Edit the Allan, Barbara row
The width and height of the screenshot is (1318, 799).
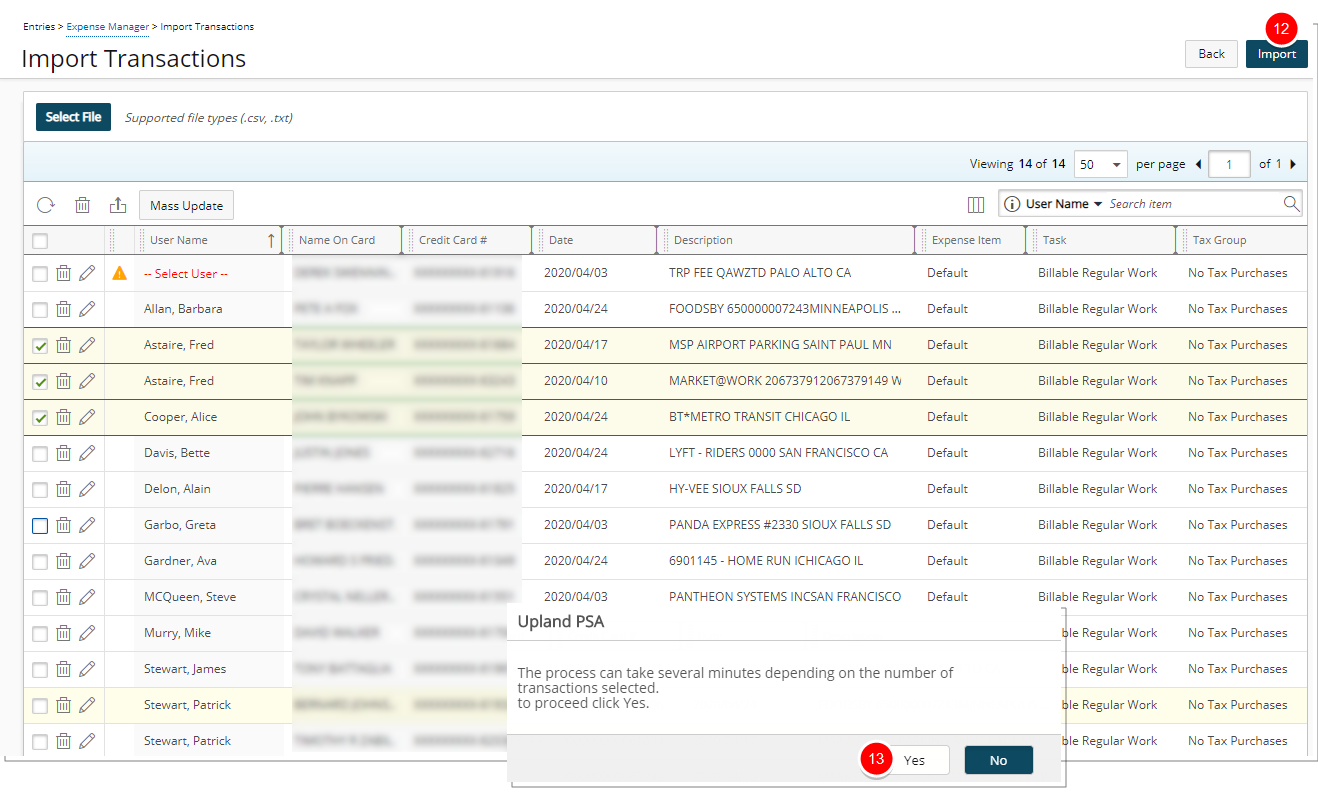click(87, 309)
